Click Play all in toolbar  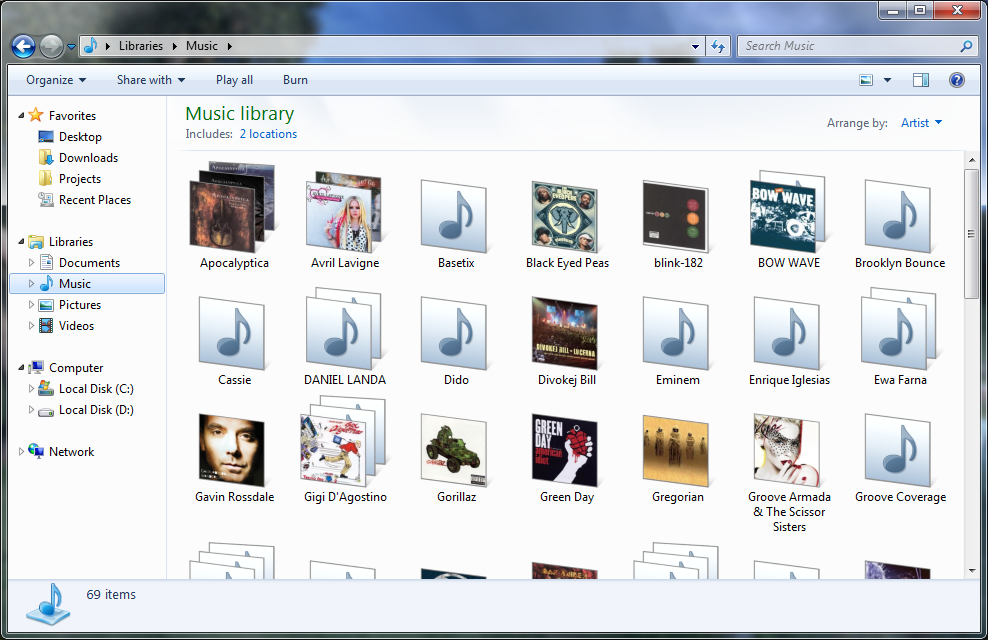point(234,80)
